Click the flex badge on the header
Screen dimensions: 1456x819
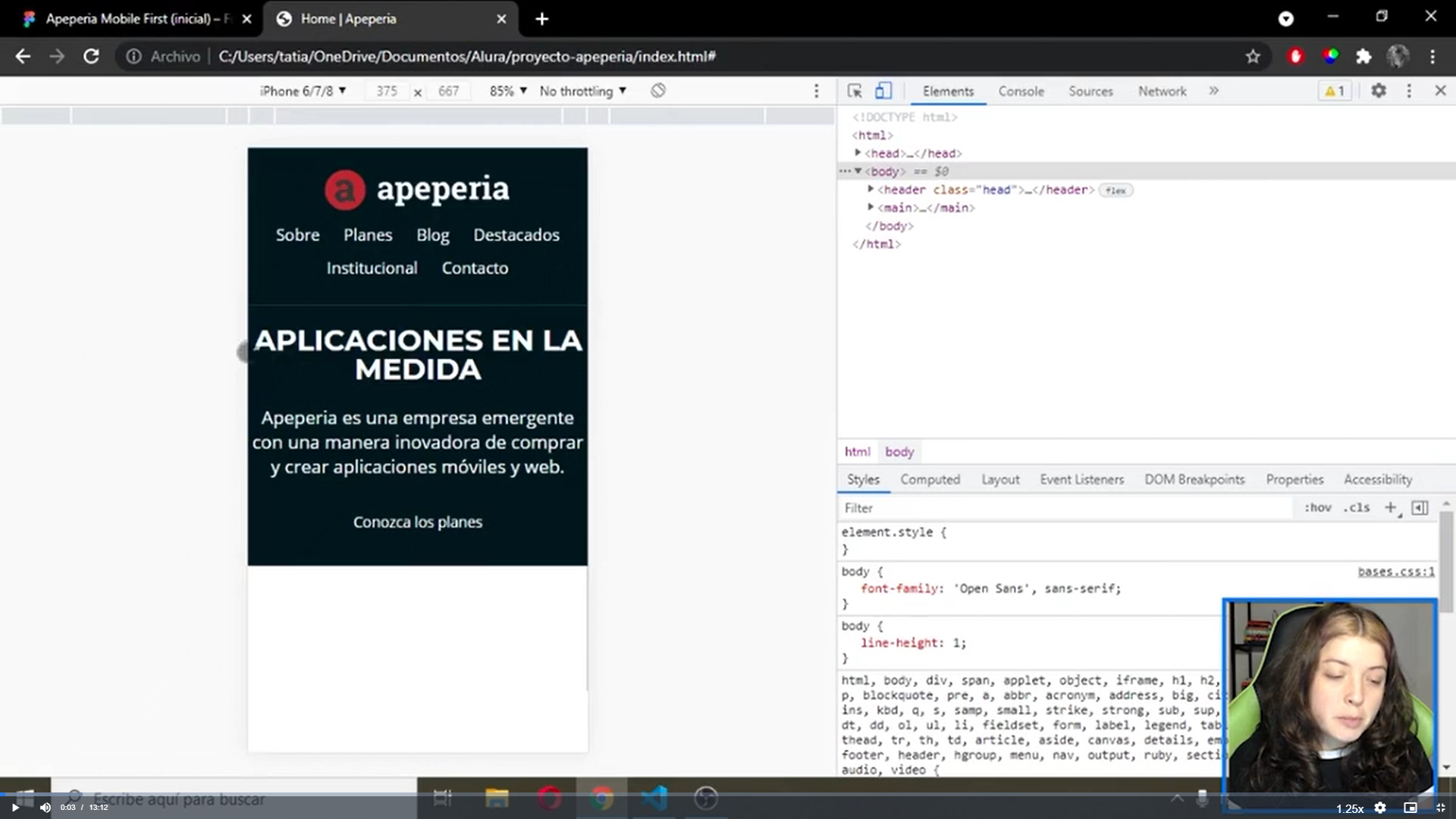point(1116,190)
